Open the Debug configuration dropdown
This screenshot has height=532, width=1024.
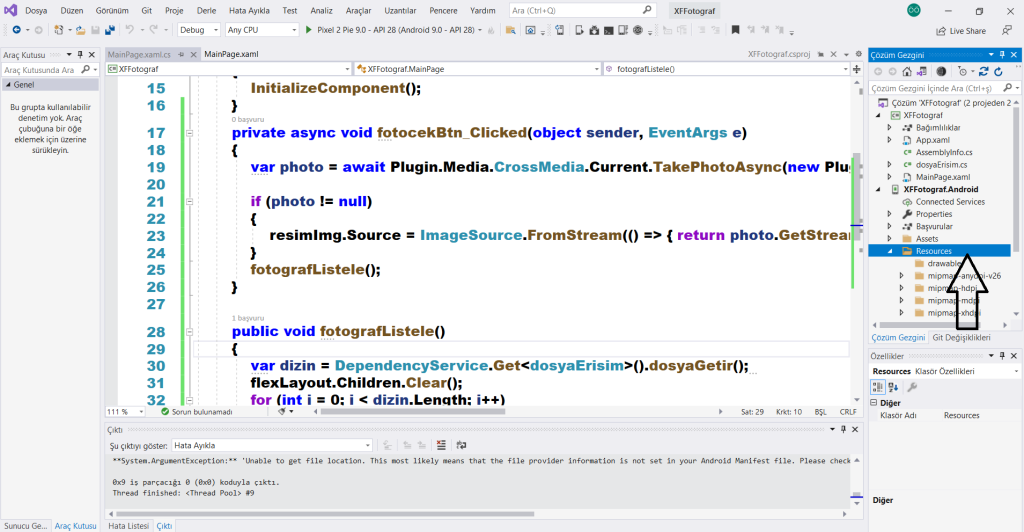click(x=198, y=30)
